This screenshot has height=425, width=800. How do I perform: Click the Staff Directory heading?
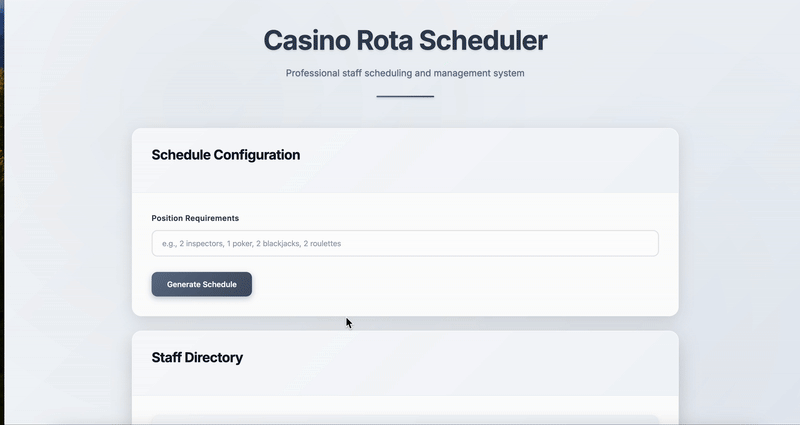(197, 357)
